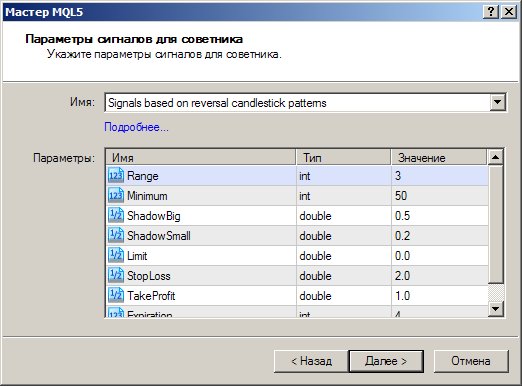Click the double type cell of StopLoss
Viewport: 522px width, 386px height.
[x=344, y=276]
